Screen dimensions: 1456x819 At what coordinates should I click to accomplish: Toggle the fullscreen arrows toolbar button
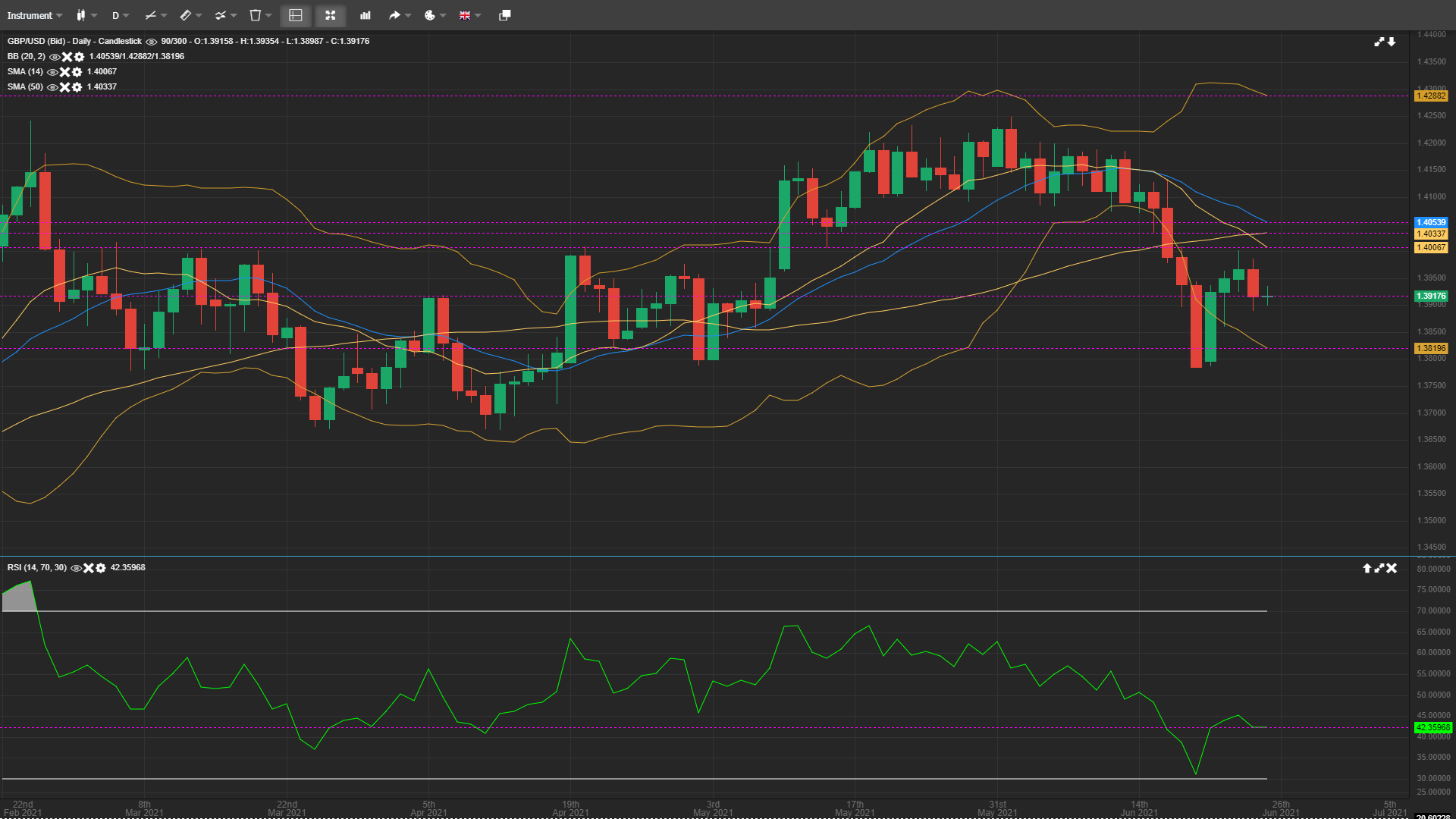click(x=331, y=15)
